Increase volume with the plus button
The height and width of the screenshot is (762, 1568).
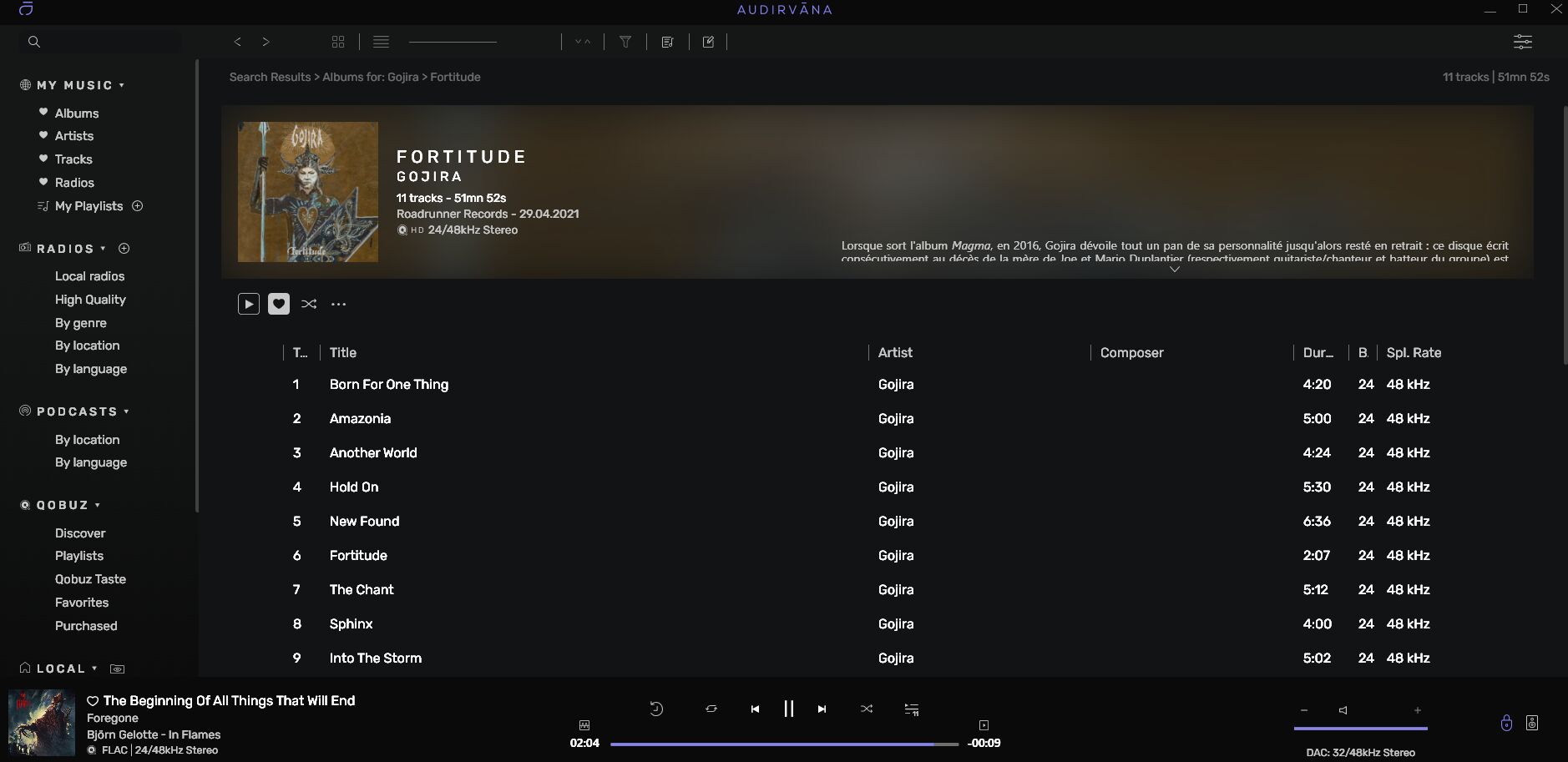(x=1418, y=710)
